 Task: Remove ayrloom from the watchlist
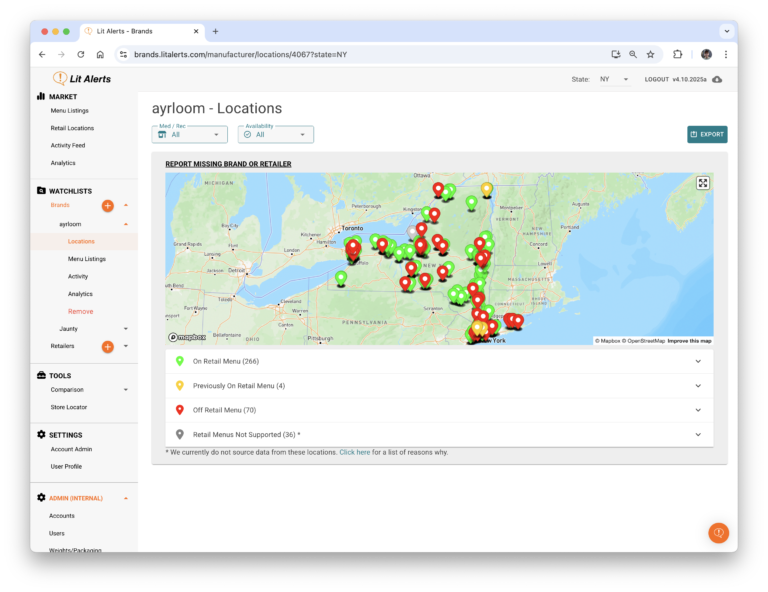point(80,311)
